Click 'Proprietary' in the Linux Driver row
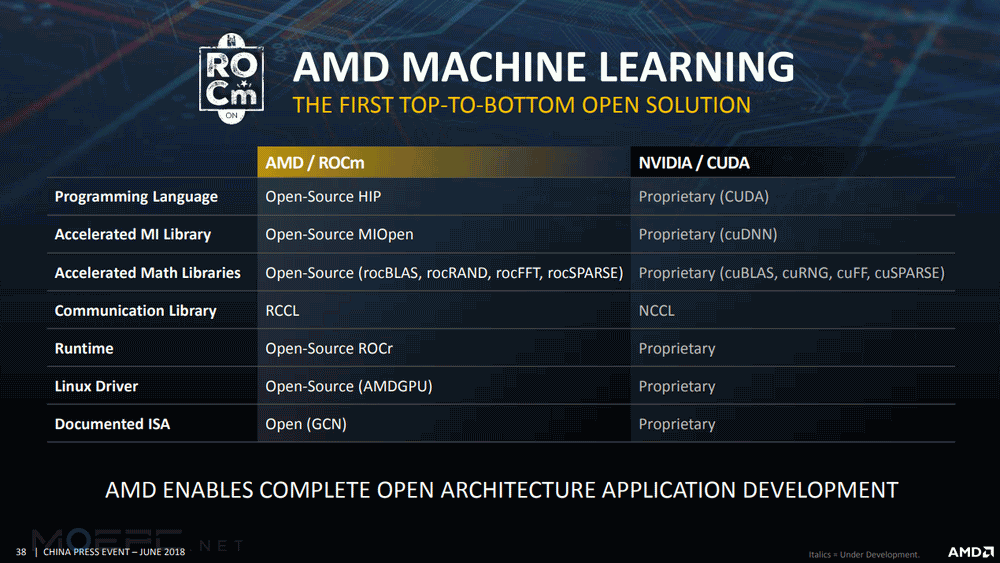Screen dimensions: 1000x563 pyautogui.click(x=677, y=386)
